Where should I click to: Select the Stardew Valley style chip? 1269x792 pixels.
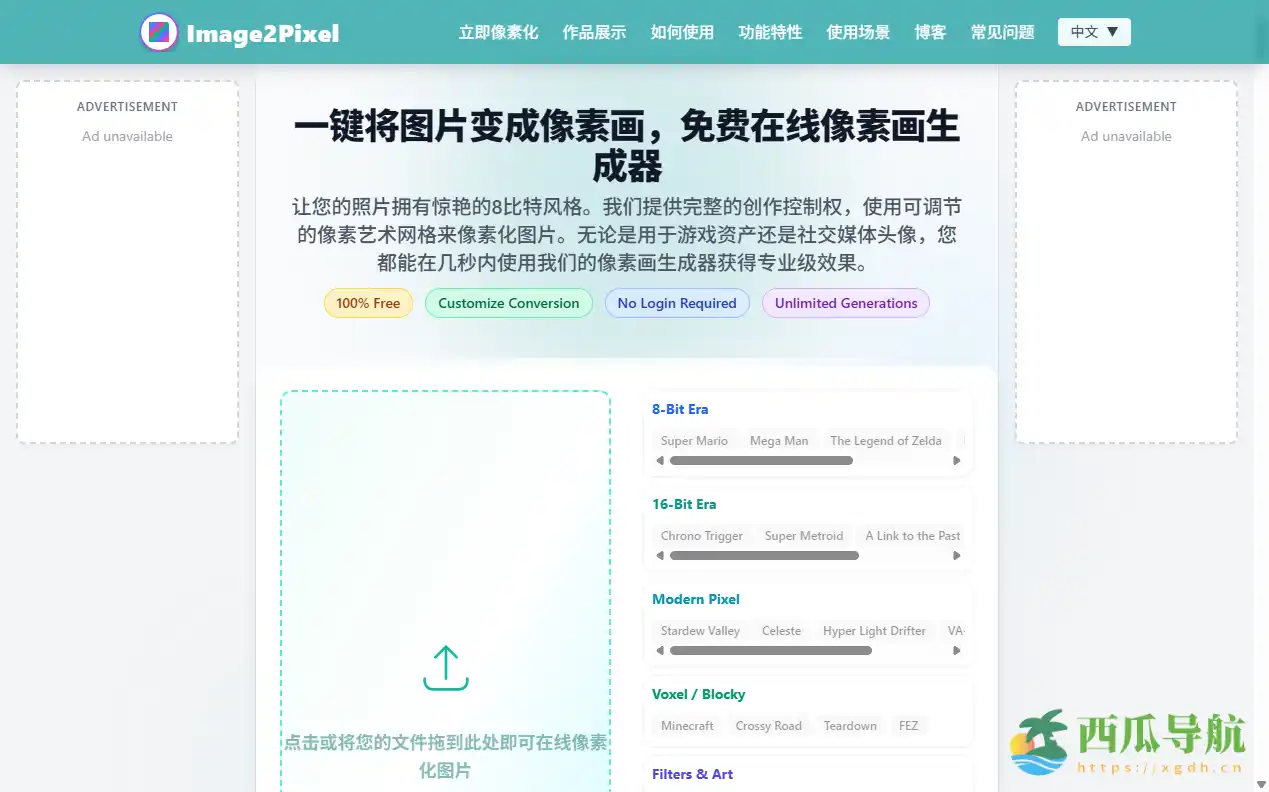(699, 630)
